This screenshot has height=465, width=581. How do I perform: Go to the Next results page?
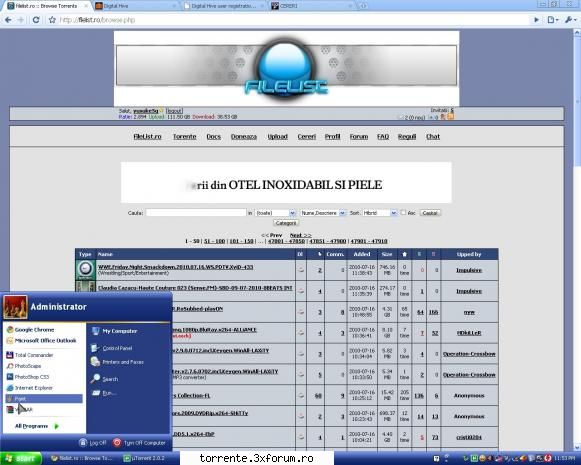[301, 235]
